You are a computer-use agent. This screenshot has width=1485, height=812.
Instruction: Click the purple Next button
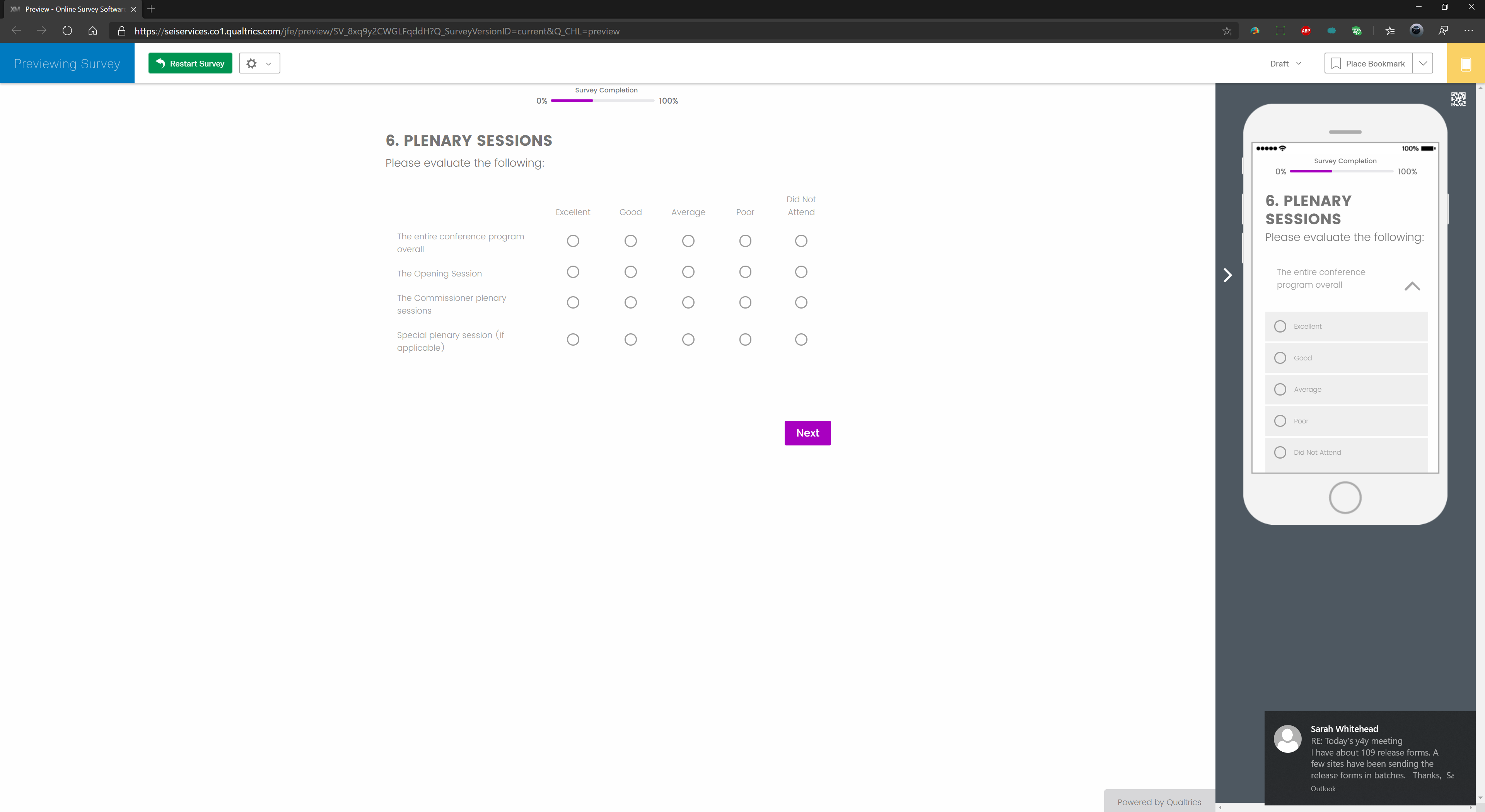(x=807, y=433)
